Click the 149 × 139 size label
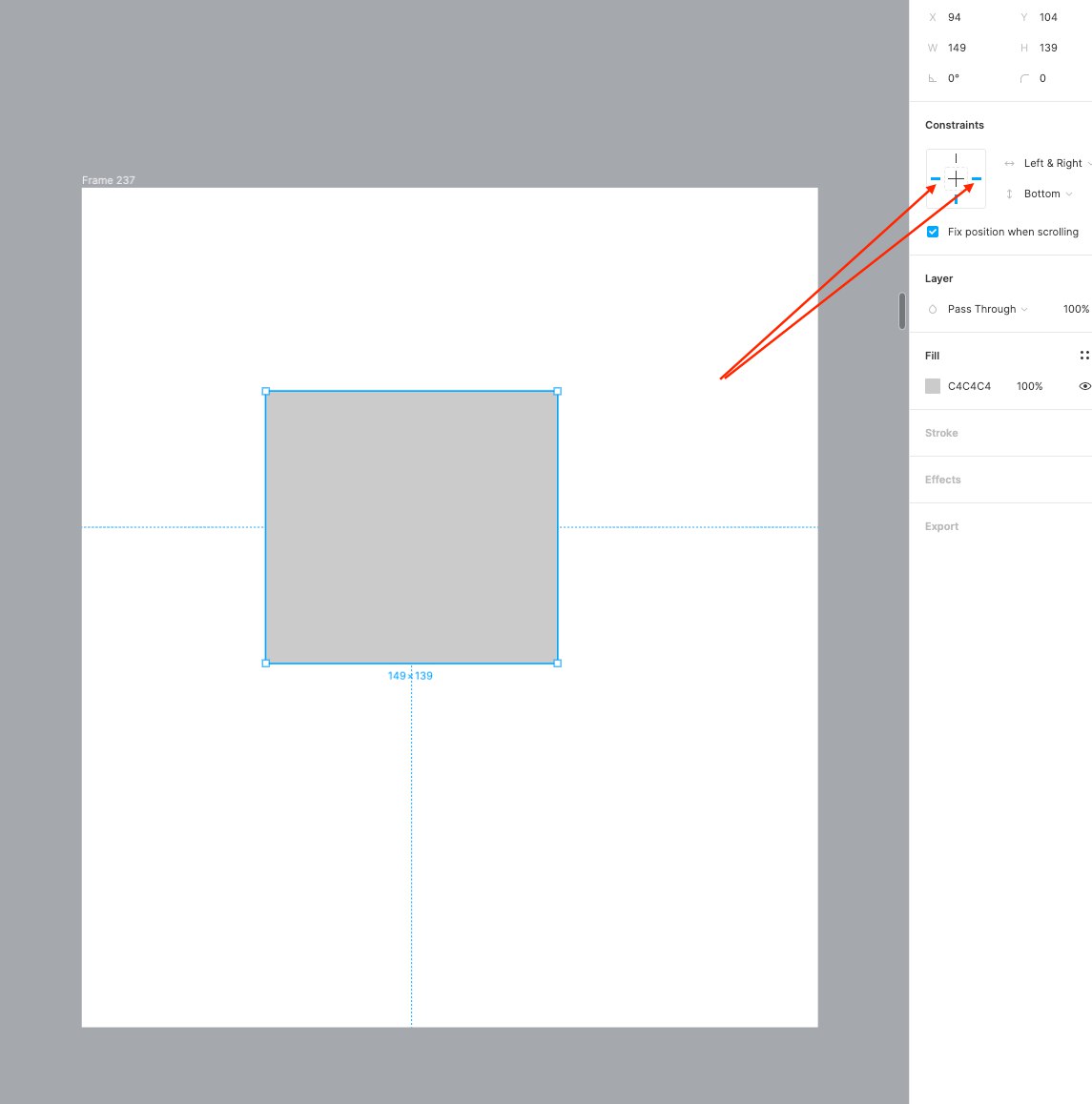 tap(410, 676)
